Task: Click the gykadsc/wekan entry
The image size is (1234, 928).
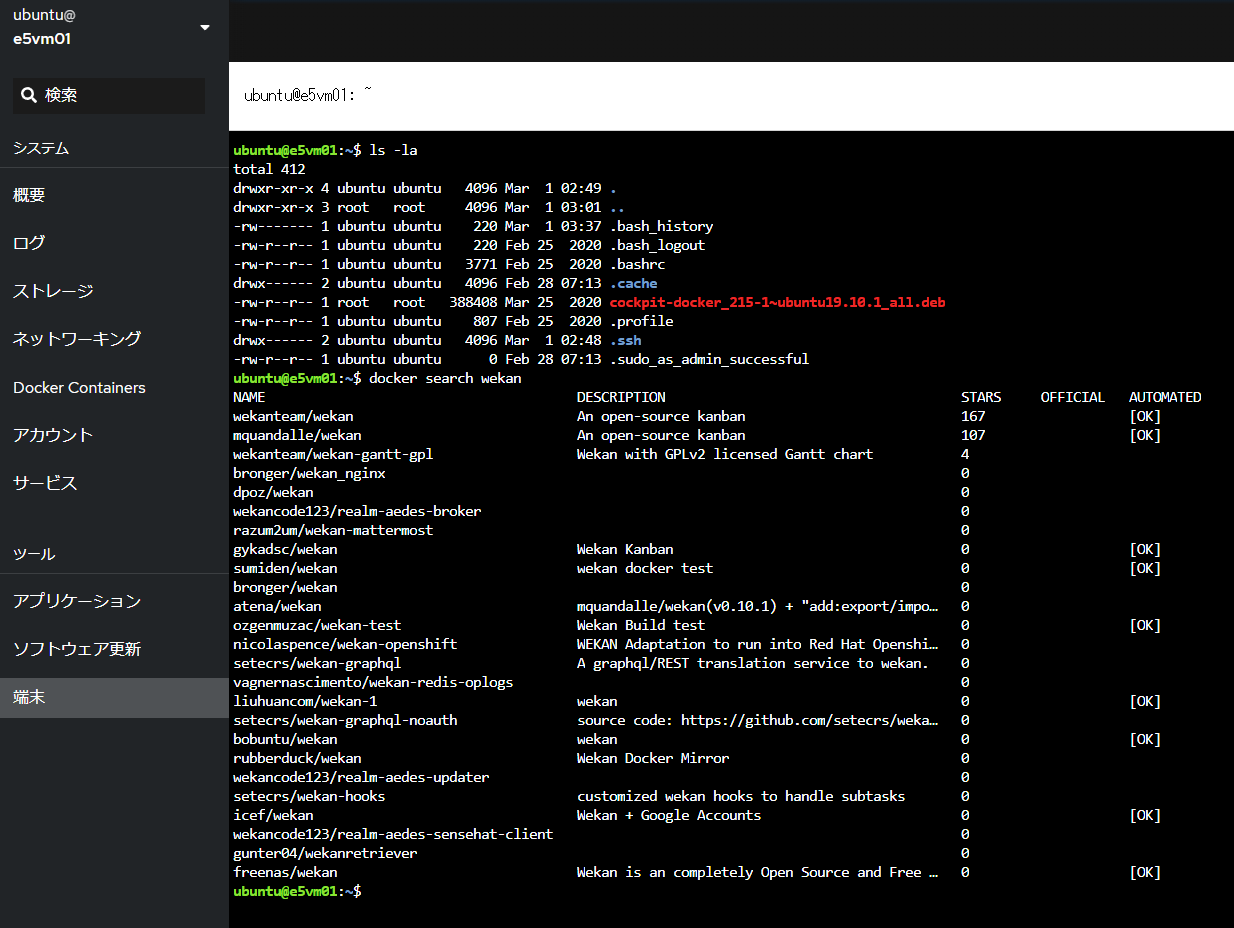Action: coord(285,549)
